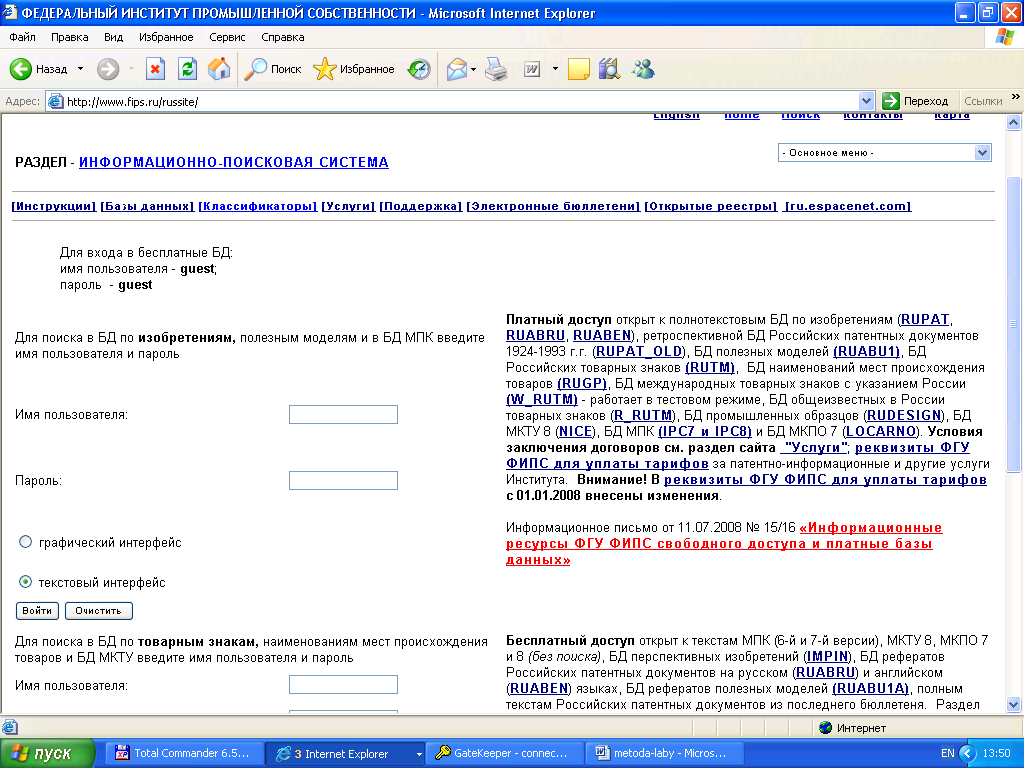Image resolution: width=1024 pixels, height=768 pixels.
Task: Click the Back (Назад) arrow icon
Action: 20,69
